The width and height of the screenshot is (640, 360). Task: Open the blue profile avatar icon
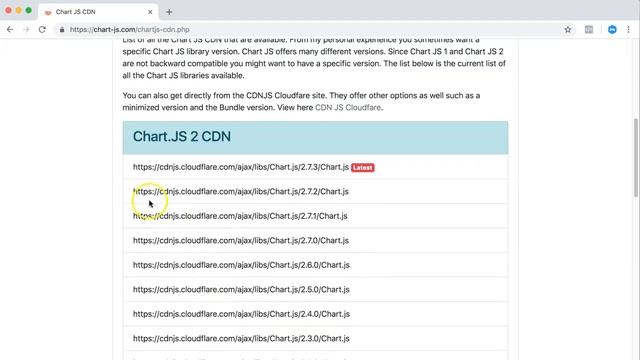point(612,29)
